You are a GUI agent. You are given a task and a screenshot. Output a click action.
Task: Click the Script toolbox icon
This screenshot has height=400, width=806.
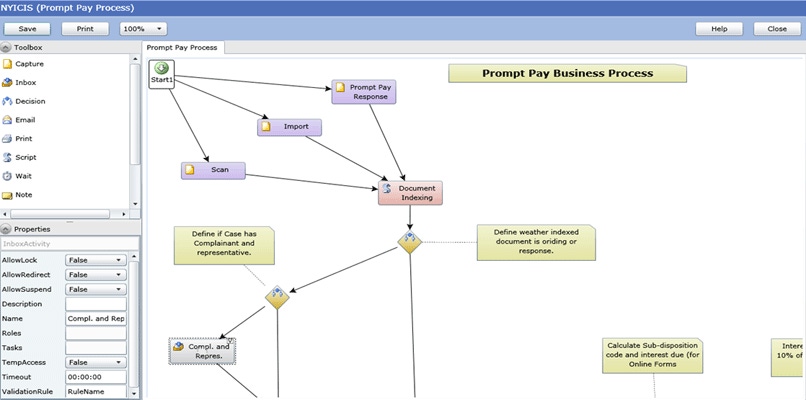click(8, 157)
